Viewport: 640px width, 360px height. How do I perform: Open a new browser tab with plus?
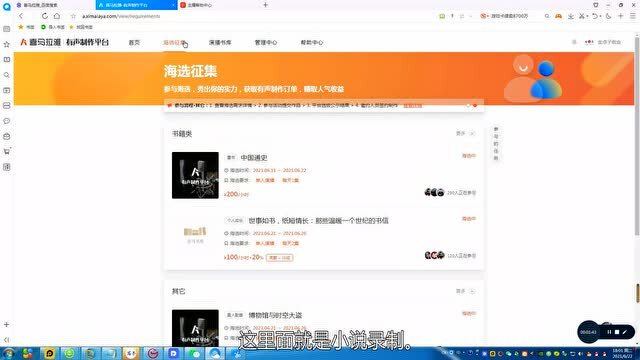click(x=265, y=5)
